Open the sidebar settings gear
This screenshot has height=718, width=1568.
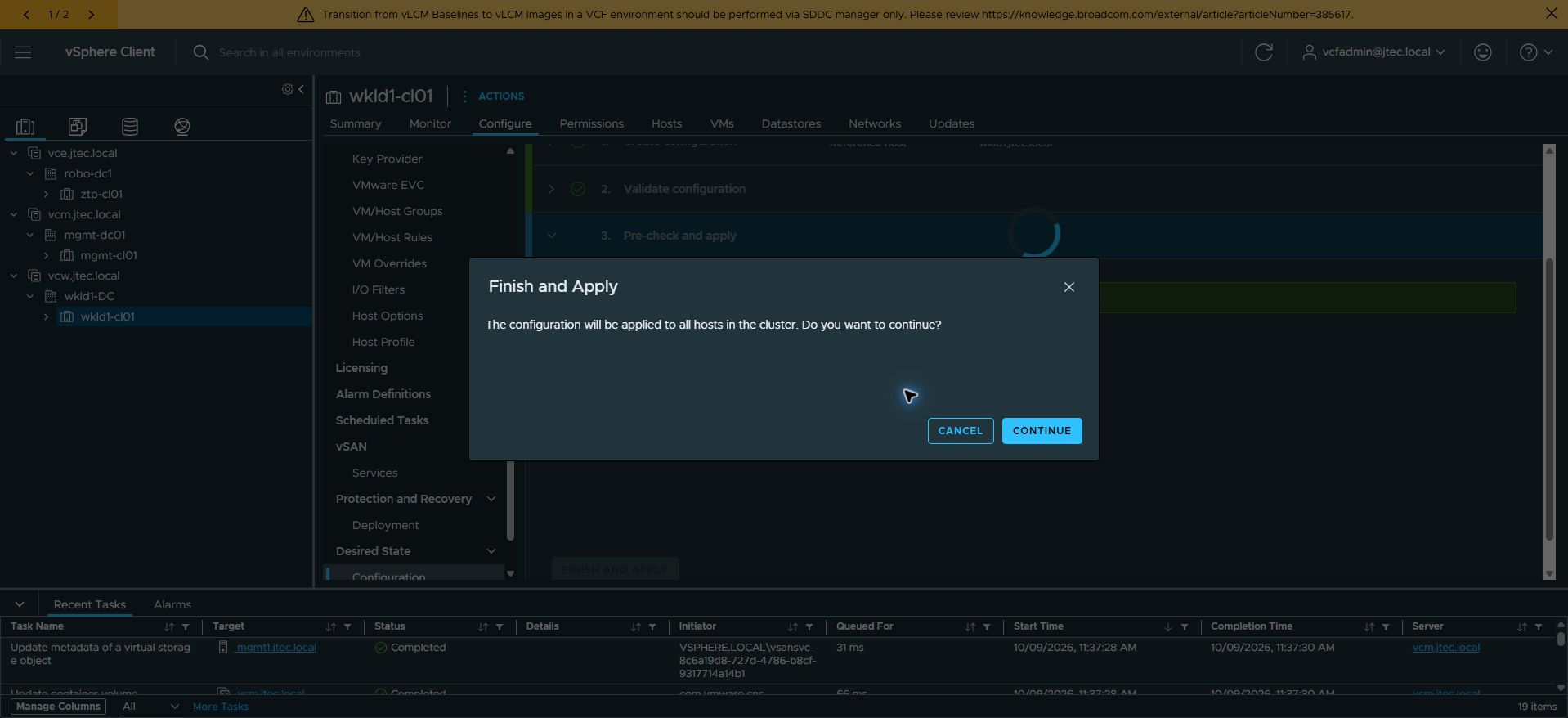pyautogui.click(x=287, y=89)
